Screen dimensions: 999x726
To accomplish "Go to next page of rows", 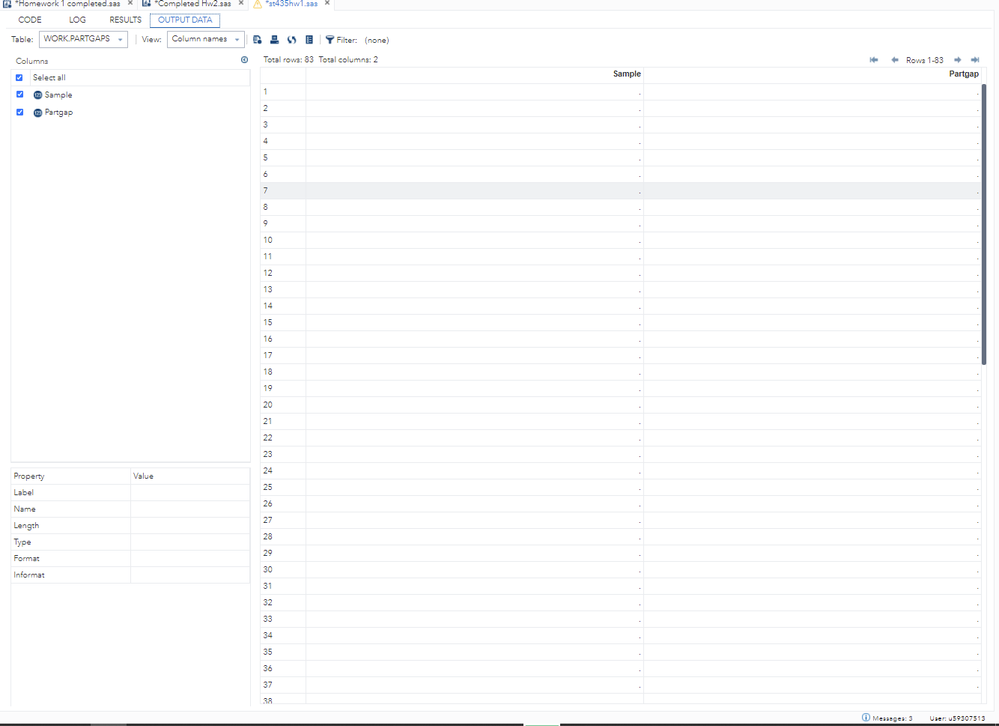I will pyautogui.click(x=957, y=60).
